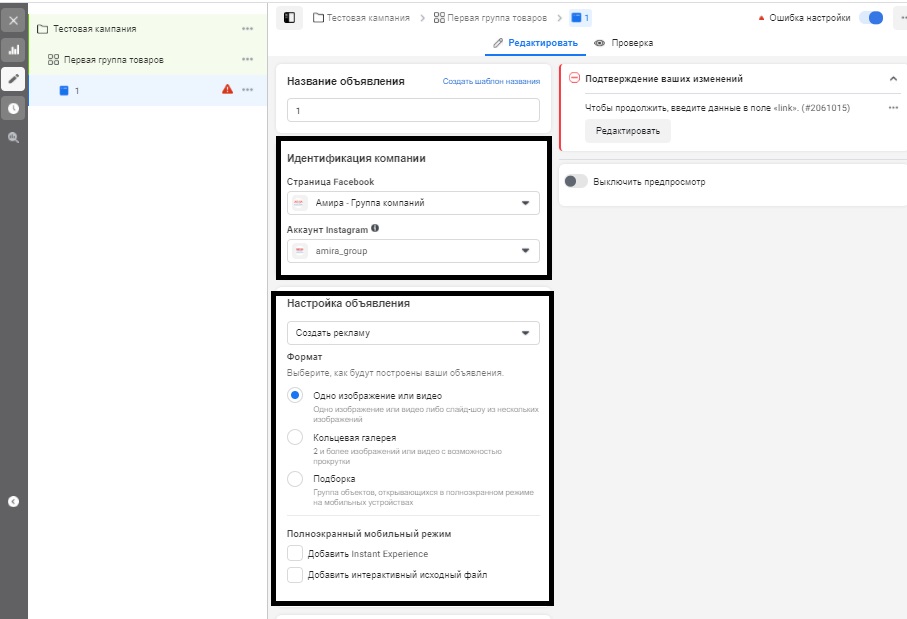Screen dimensions: 907x619
Task: Click ad 1 in the breadcrumb
Action: [580, 18]
